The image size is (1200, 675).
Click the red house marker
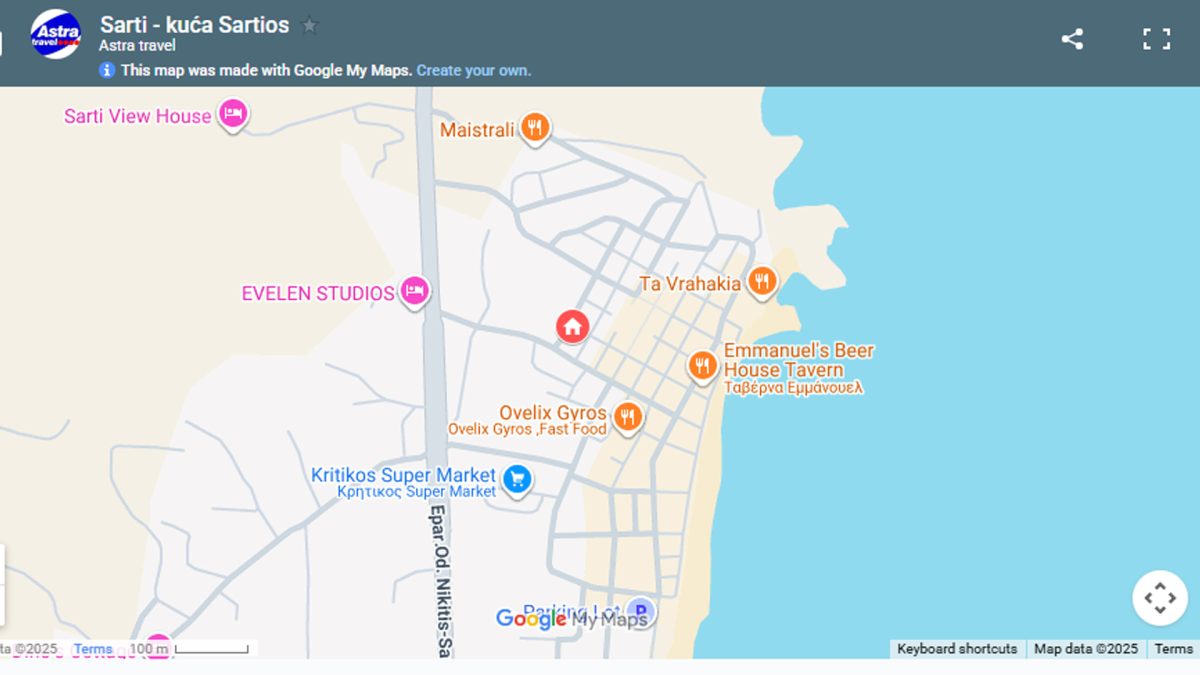click(x=572, y=325)
